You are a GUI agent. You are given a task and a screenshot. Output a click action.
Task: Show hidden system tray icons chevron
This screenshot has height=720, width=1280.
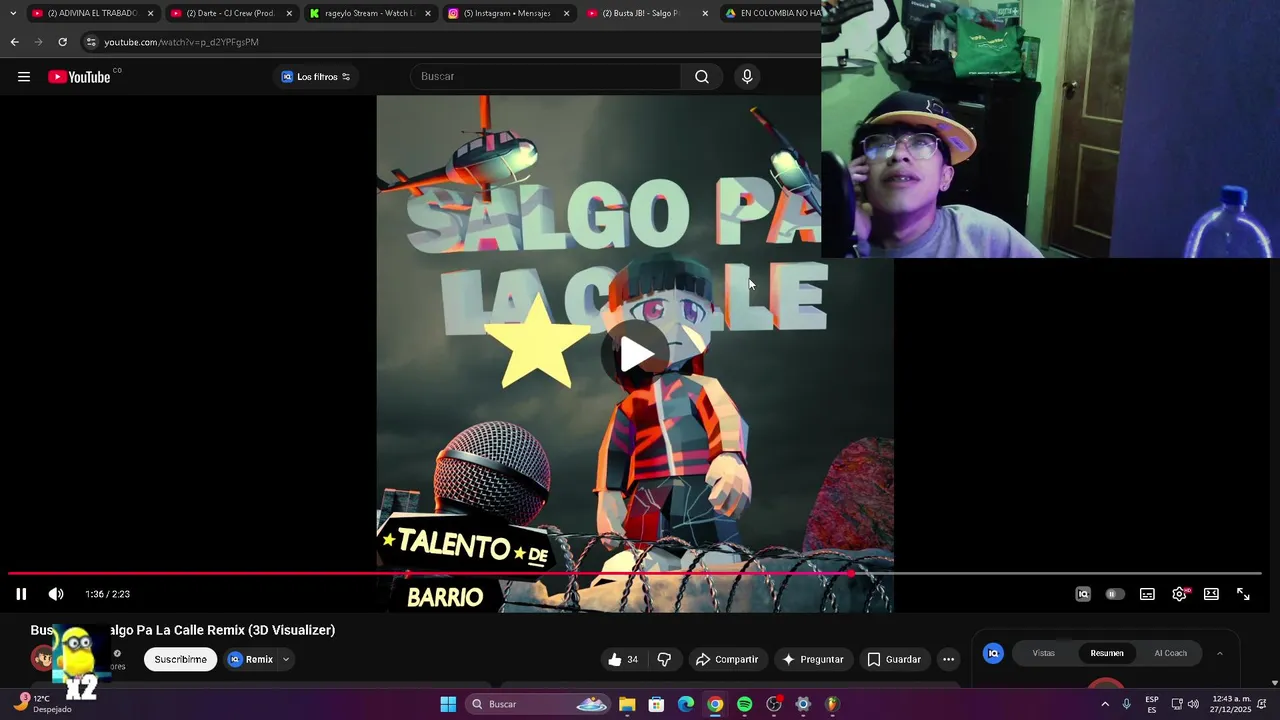(1105, 704)
